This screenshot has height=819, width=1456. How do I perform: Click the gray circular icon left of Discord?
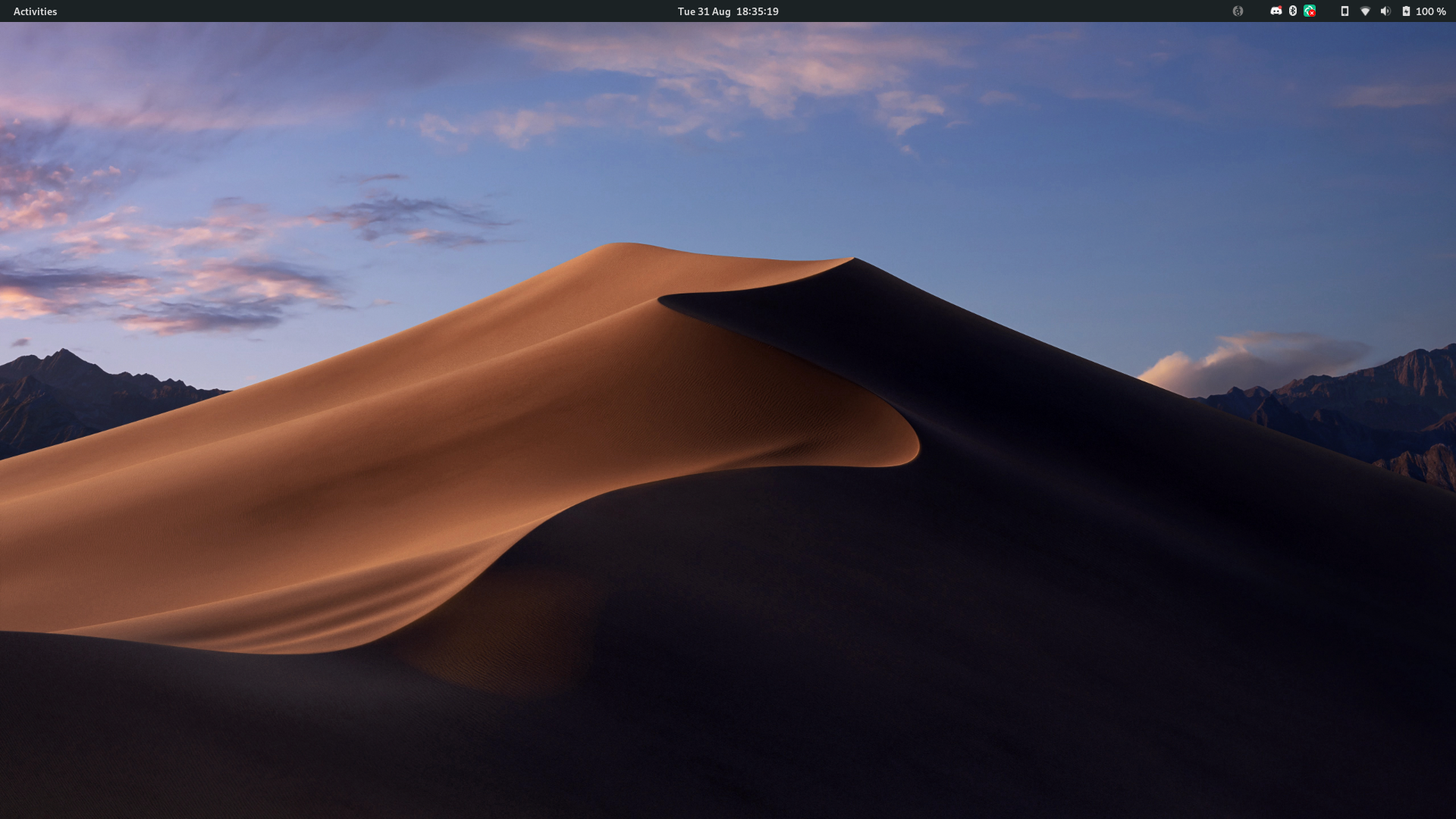pos(1238,11)
